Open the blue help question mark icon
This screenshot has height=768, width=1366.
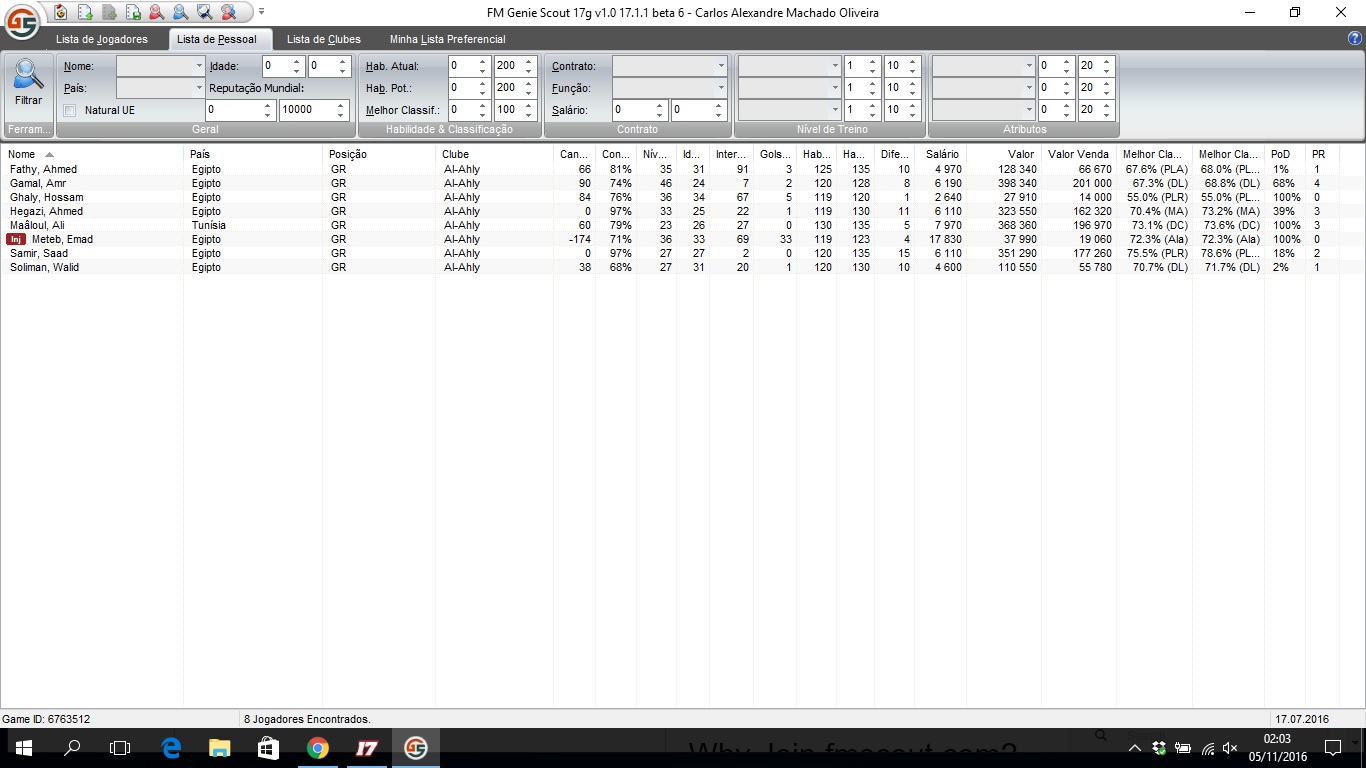[1355, 39]
